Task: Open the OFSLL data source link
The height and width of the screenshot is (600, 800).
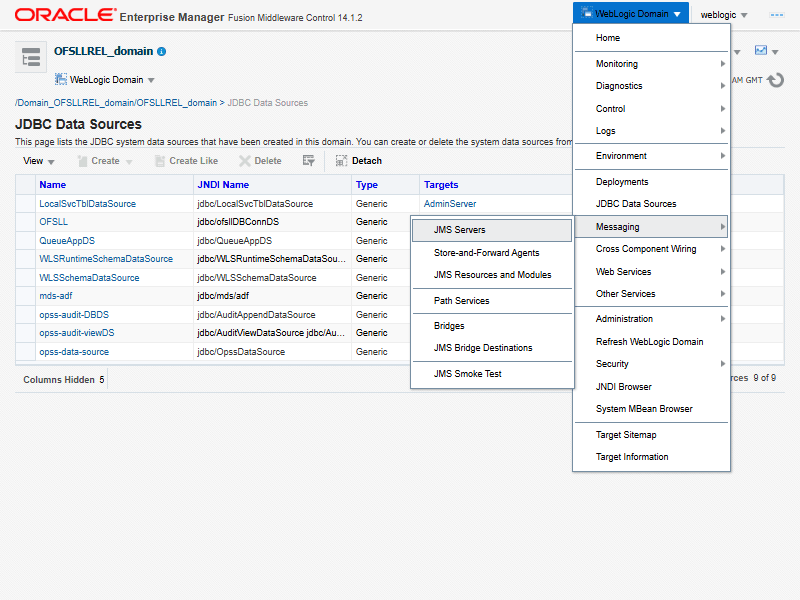Action: click(54, 222)
